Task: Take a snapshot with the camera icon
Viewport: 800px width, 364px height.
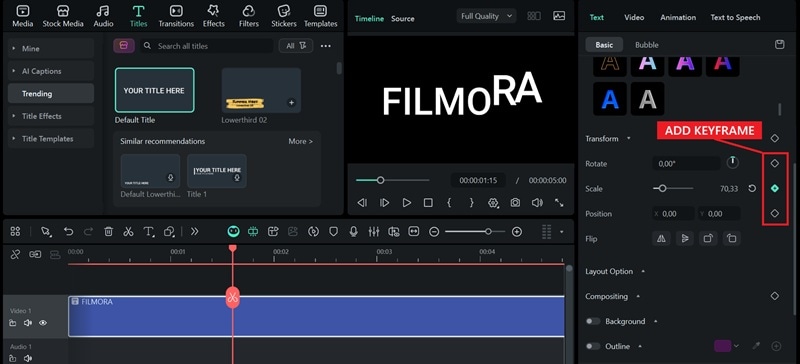Action: click(515, 203)
